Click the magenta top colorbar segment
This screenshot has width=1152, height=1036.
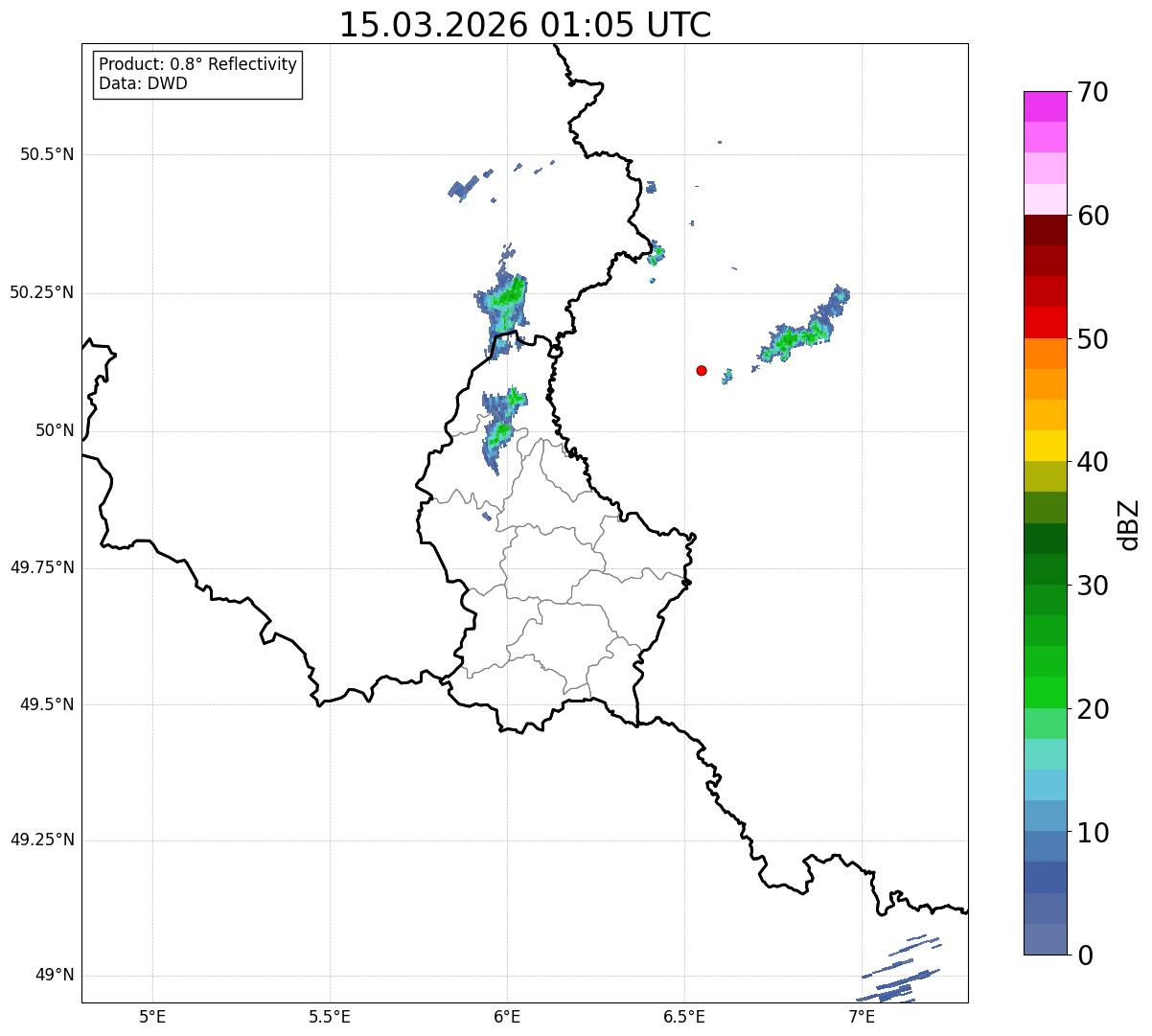tap(1045, 106)
